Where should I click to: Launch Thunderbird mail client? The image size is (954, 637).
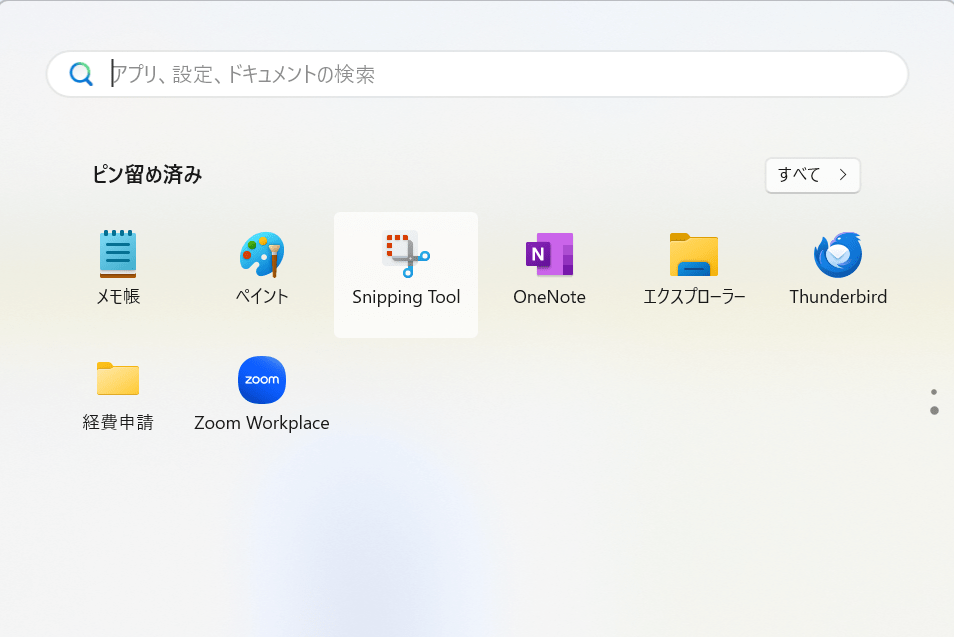coord(838,268)
